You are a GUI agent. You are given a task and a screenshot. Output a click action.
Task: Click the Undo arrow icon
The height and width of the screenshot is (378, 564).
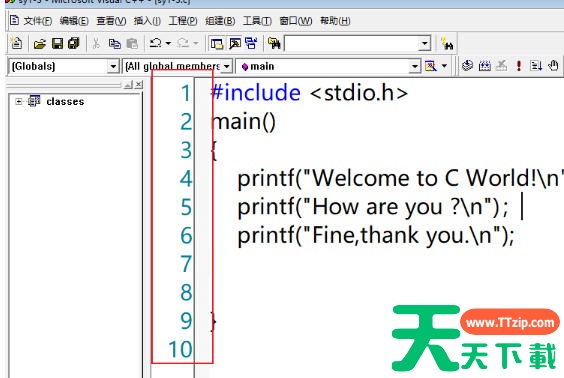[155, 43]
